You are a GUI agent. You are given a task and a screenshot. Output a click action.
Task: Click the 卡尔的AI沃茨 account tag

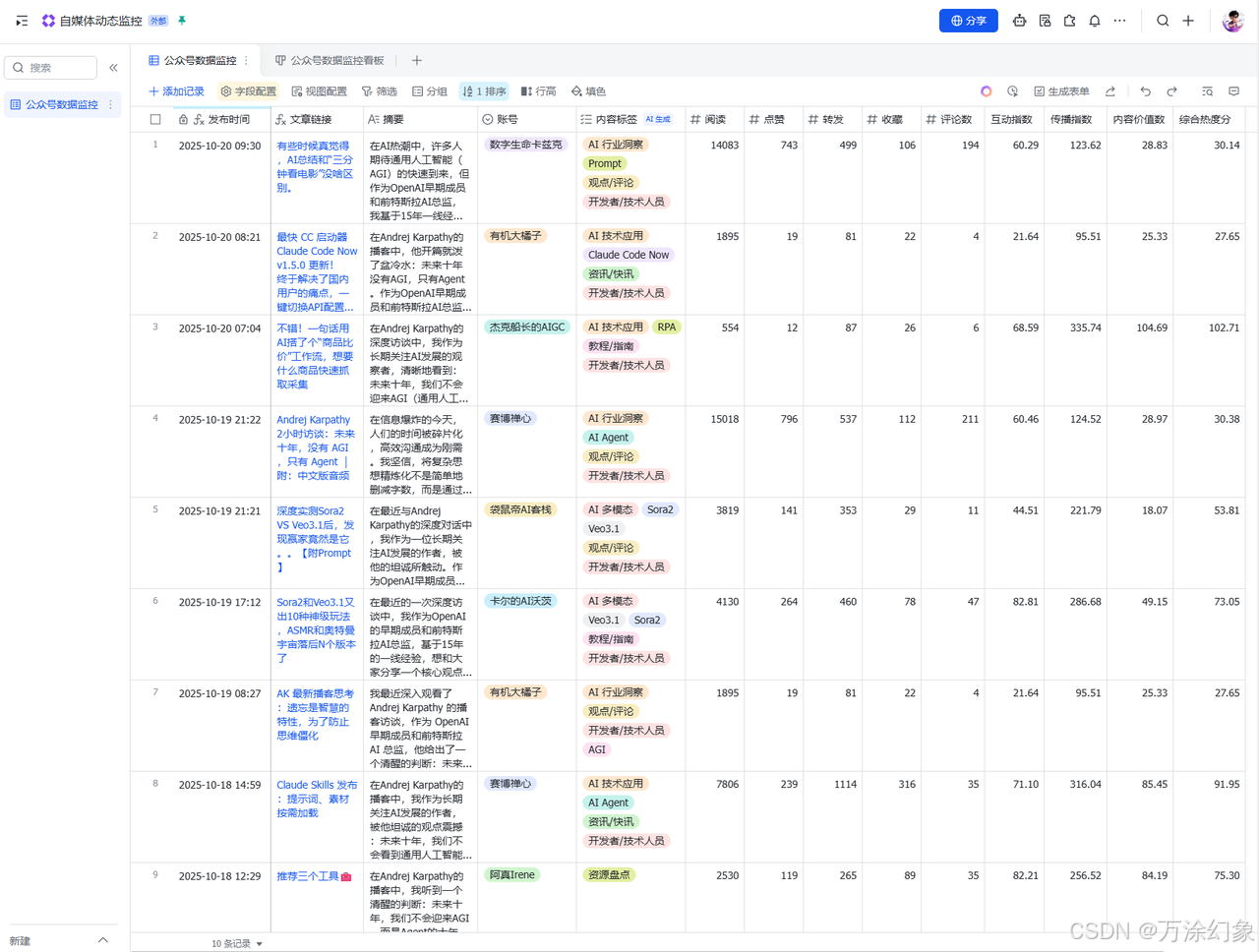pyautogui.click(x=520, y=601)
